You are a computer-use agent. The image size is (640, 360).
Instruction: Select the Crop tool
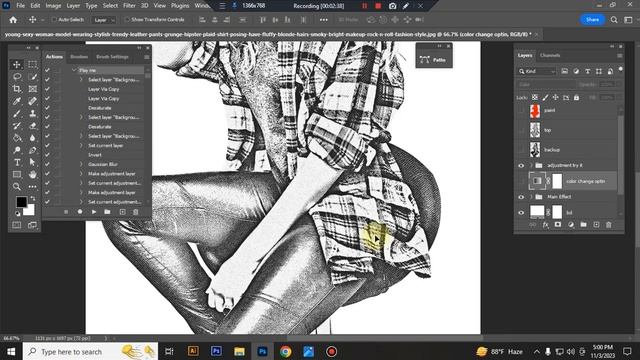tap(17, 89)
